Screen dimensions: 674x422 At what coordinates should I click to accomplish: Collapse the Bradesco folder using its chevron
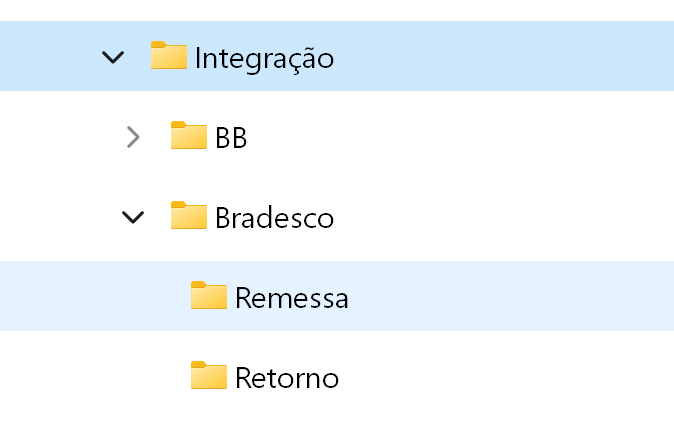coord(133,217)
